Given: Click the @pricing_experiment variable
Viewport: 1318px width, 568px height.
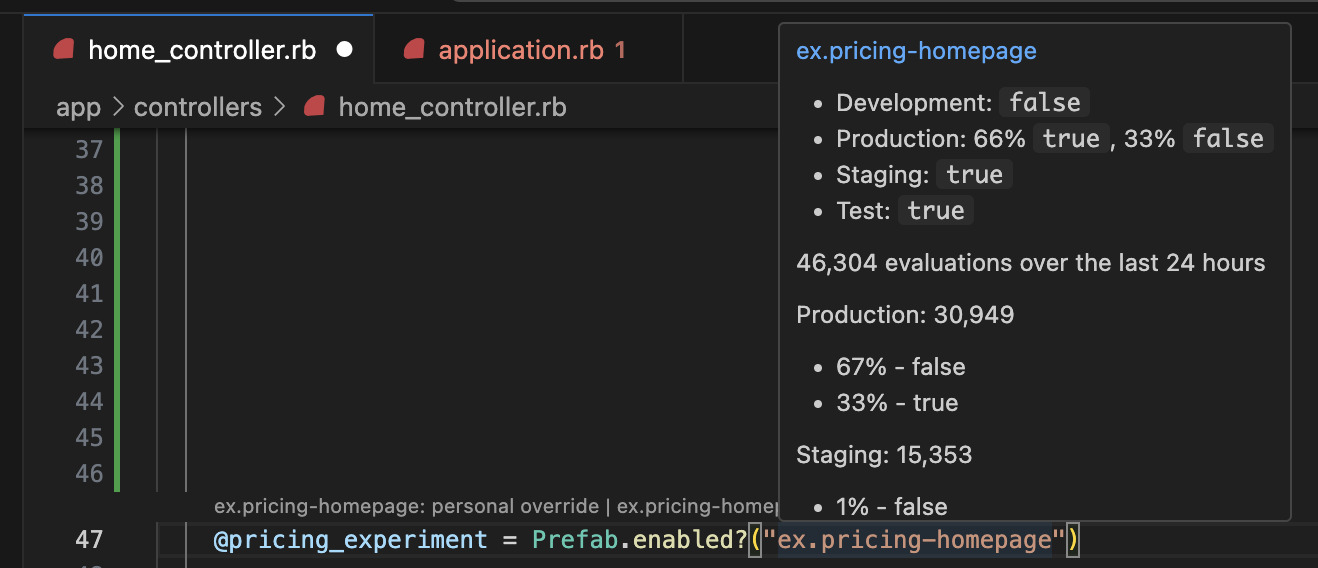Looking at the screenshot, I should [x=350, y=540].
